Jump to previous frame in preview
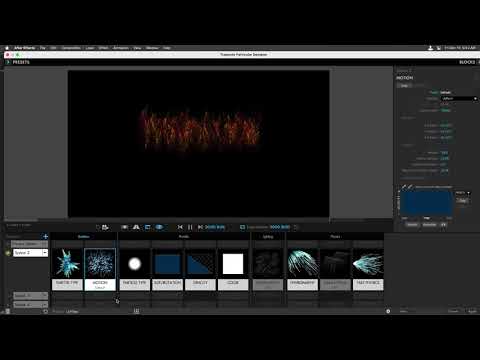 180,227
